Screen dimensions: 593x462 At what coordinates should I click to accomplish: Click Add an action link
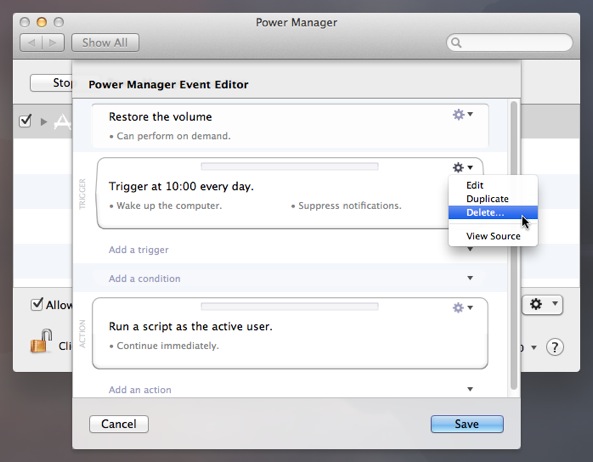point(140,390)
